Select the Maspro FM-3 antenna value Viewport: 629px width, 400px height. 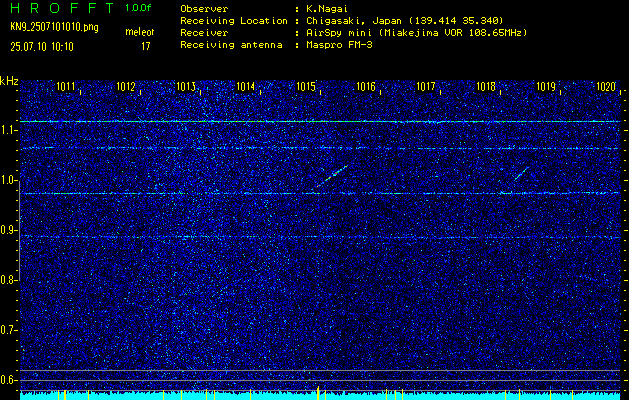tap(339, 45)
